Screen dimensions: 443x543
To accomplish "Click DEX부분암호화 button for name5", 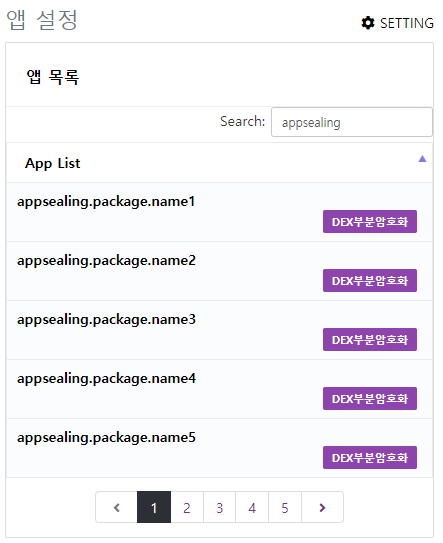I will (x=370, y=457).
